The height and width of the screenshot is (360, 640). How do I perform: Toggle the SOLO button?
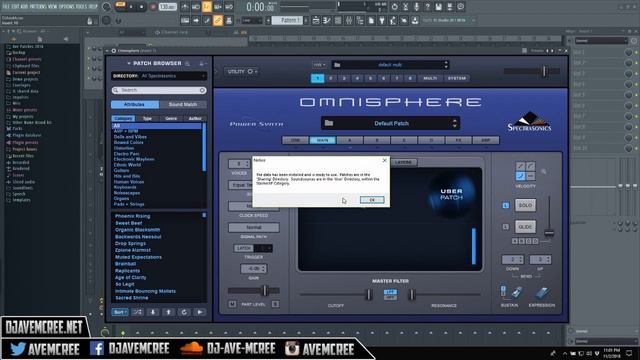[x=525, y=205]
